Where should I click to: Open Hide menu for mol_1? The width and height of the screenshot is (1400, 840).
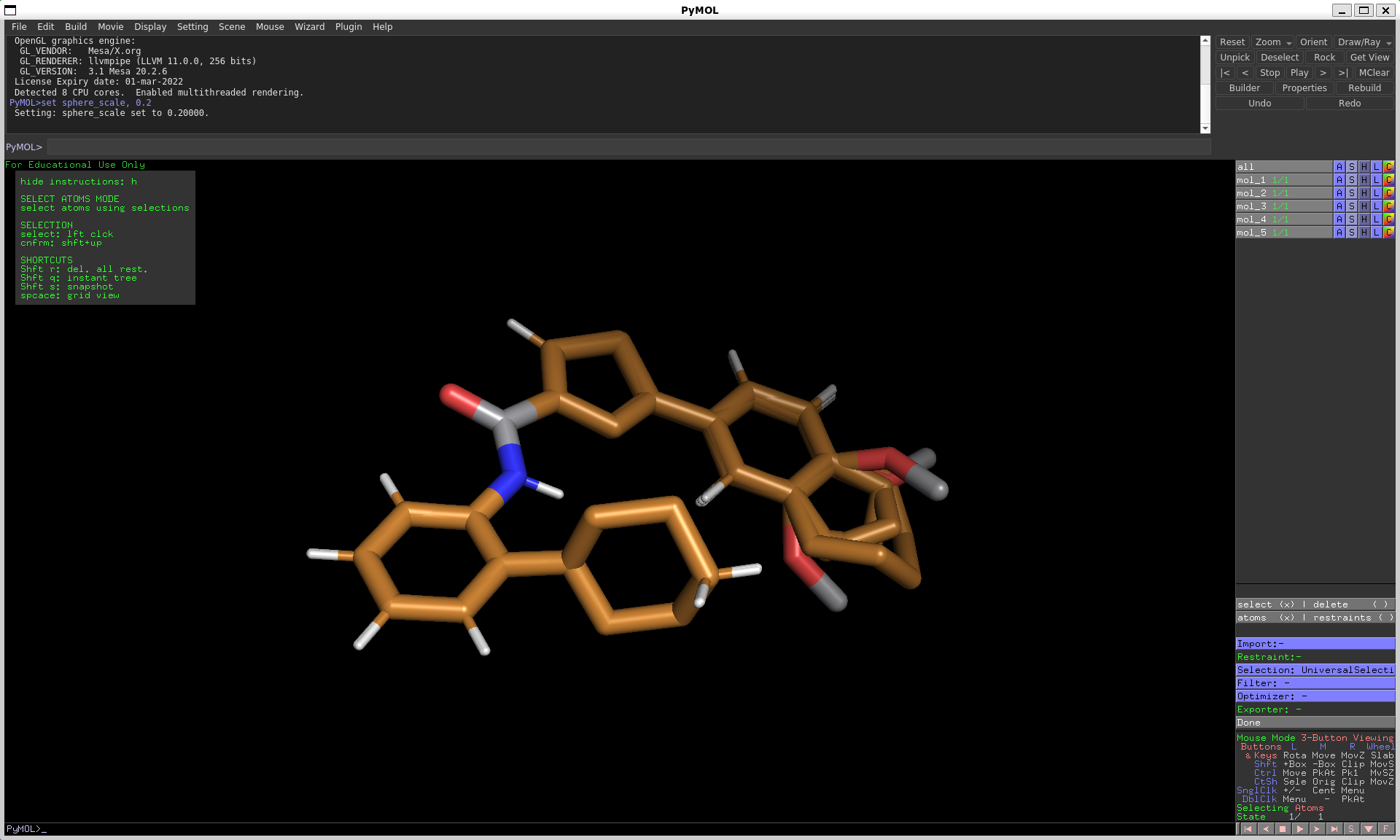[1364, 180]
